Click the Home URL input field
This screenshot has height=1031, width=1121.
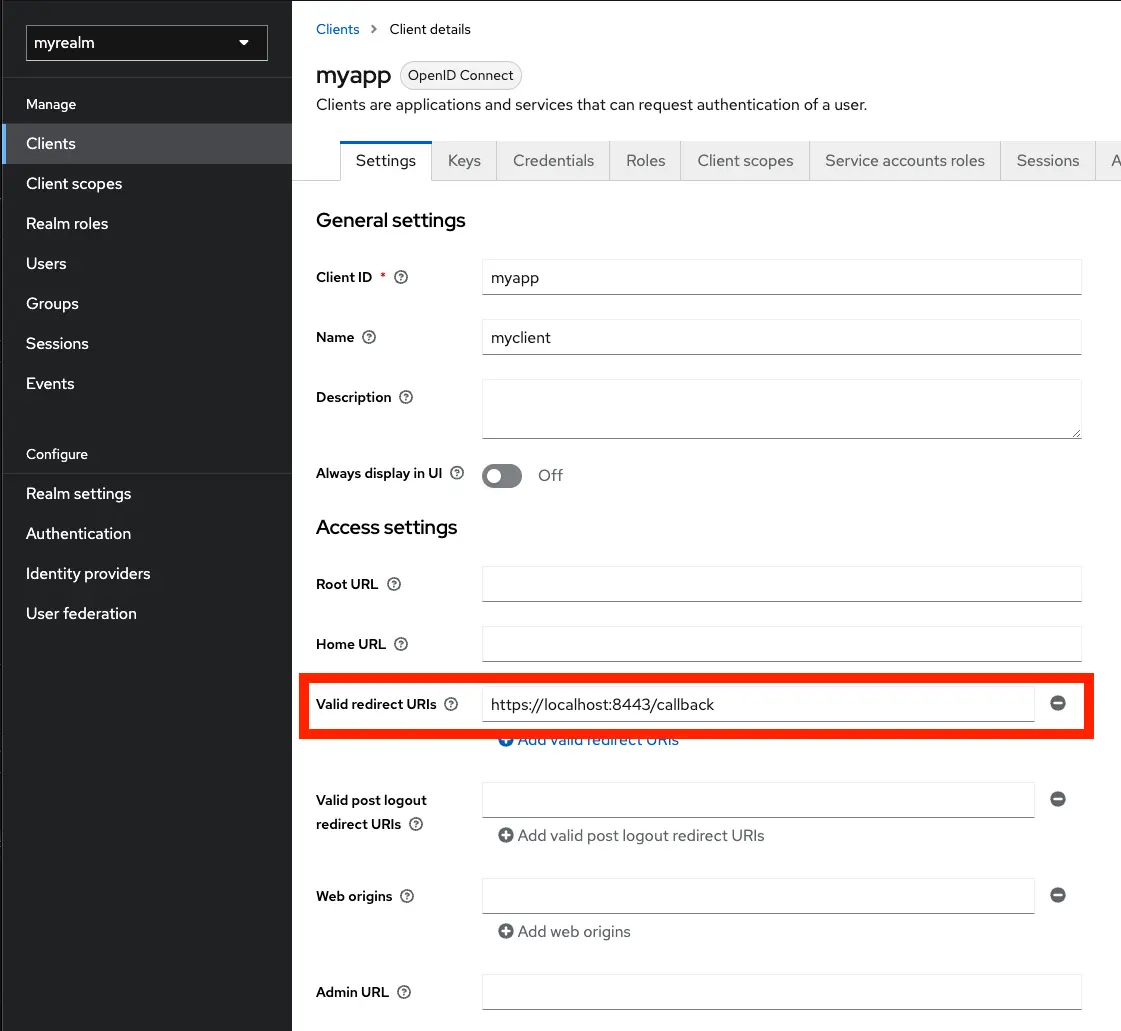(x=780, y=644)
